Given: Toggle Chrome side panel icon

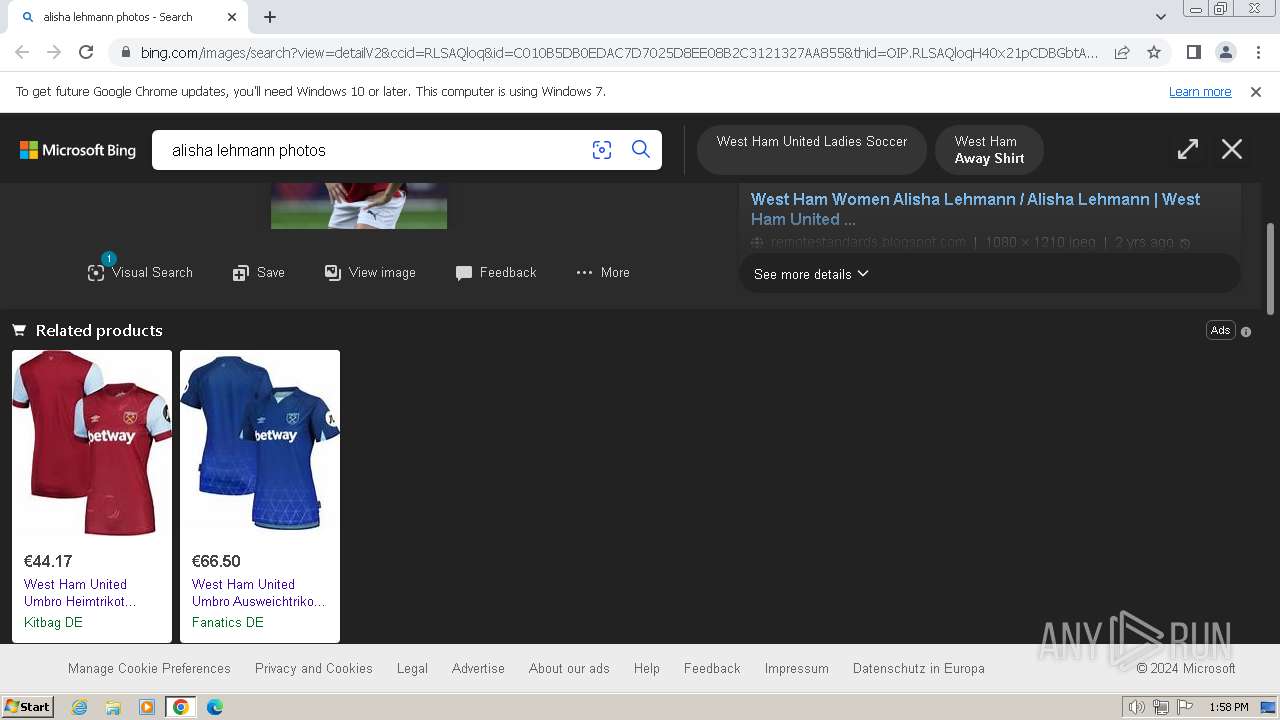Looking at the screenshot, I should pos(1194,52).
